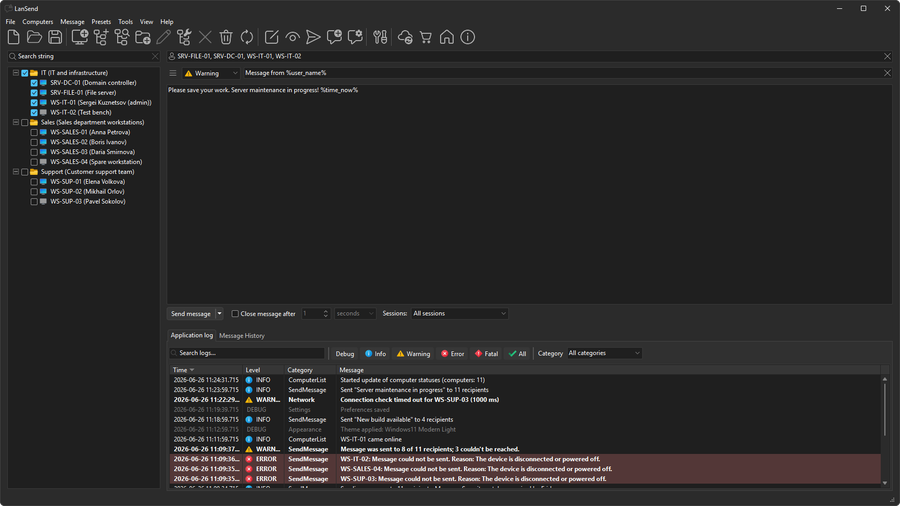
Task: Clear the recipients list with X
Action: (x=887, y=56)
